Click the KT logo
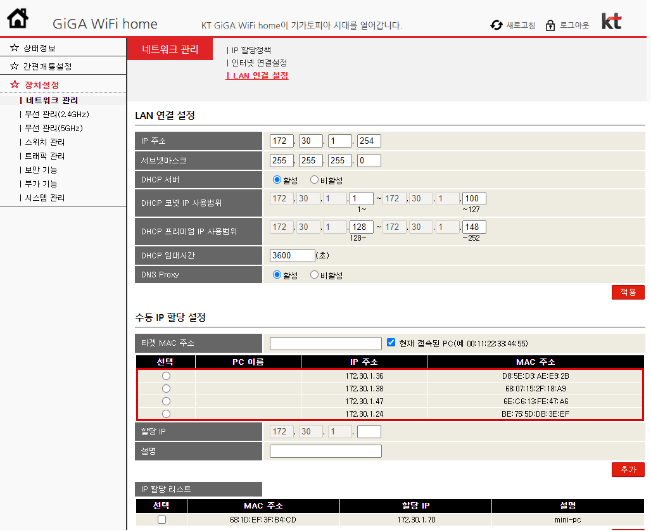This screenshot has height=531, width=651. (x=612, y=21)
